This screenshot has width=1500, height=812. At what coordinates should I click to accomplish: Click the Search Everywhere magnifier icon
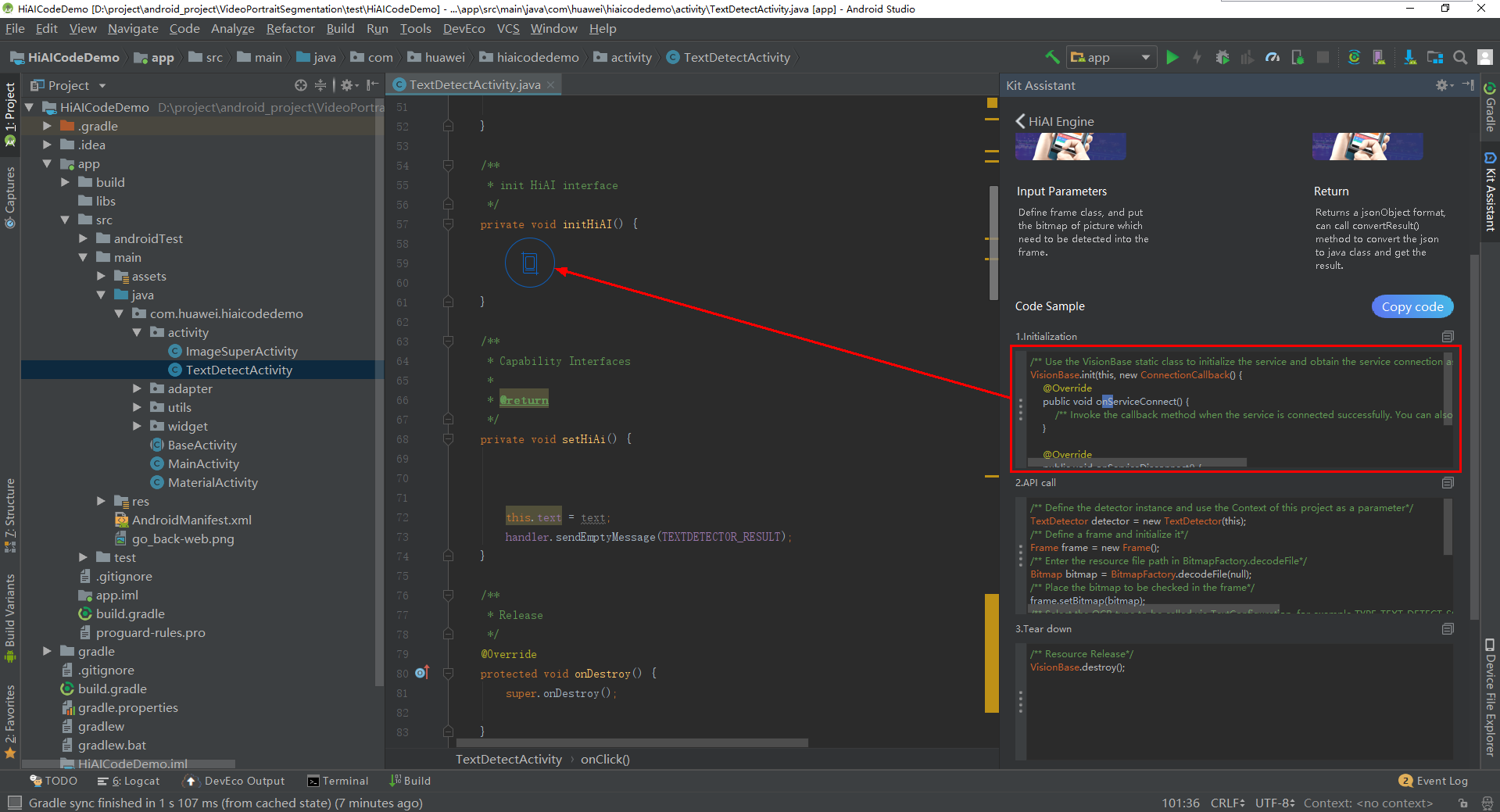(x=1460, y=57)
